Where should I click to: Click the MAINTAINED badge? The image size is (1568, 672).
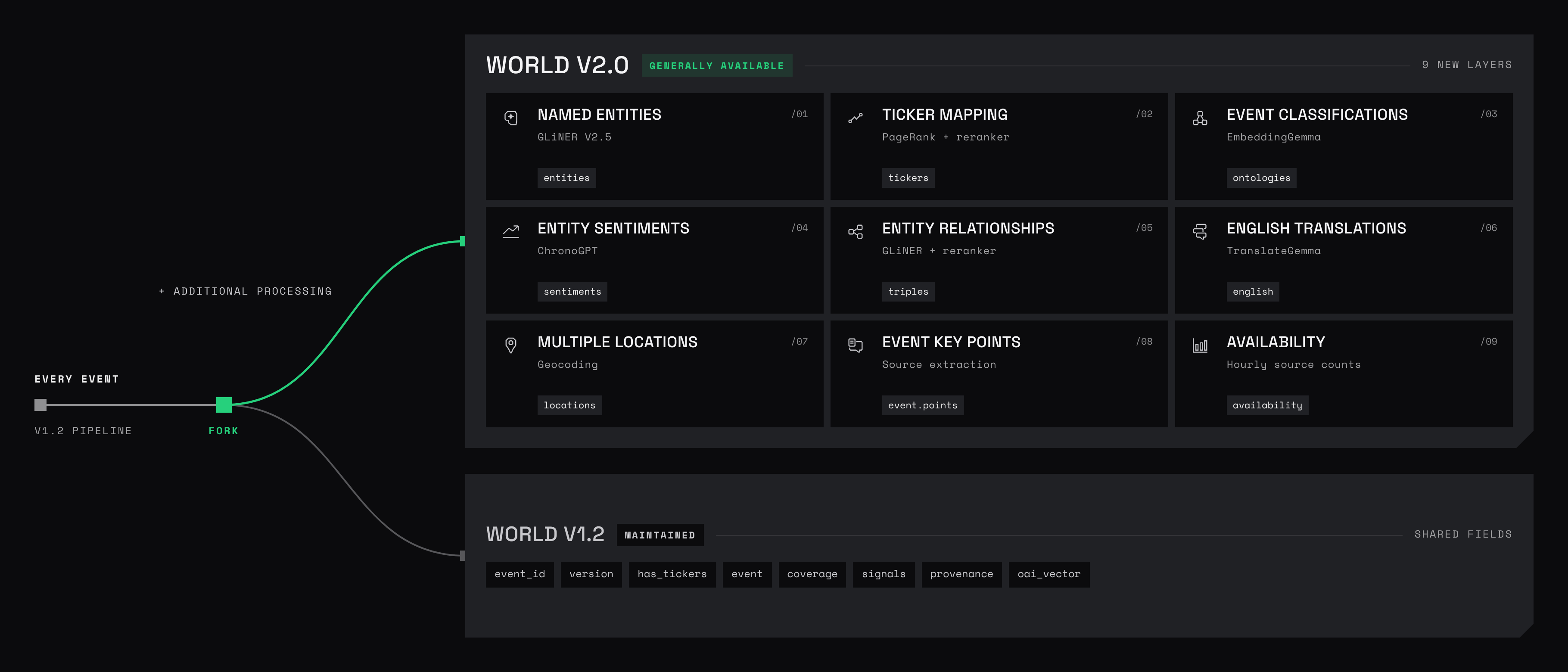pyautogui.click(x=660, y=535)
